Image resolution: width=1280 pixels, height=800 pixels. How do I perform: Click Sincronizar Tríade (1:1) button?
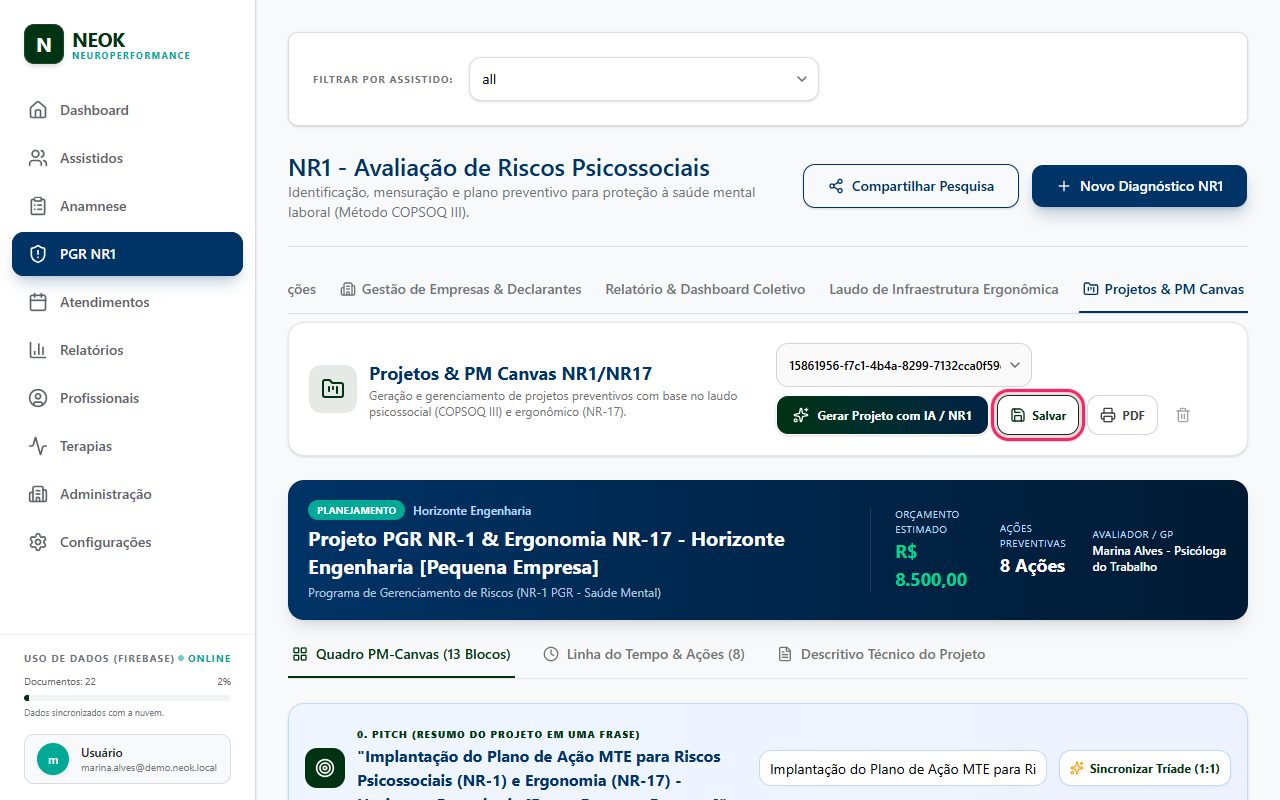click(1145, 769)
